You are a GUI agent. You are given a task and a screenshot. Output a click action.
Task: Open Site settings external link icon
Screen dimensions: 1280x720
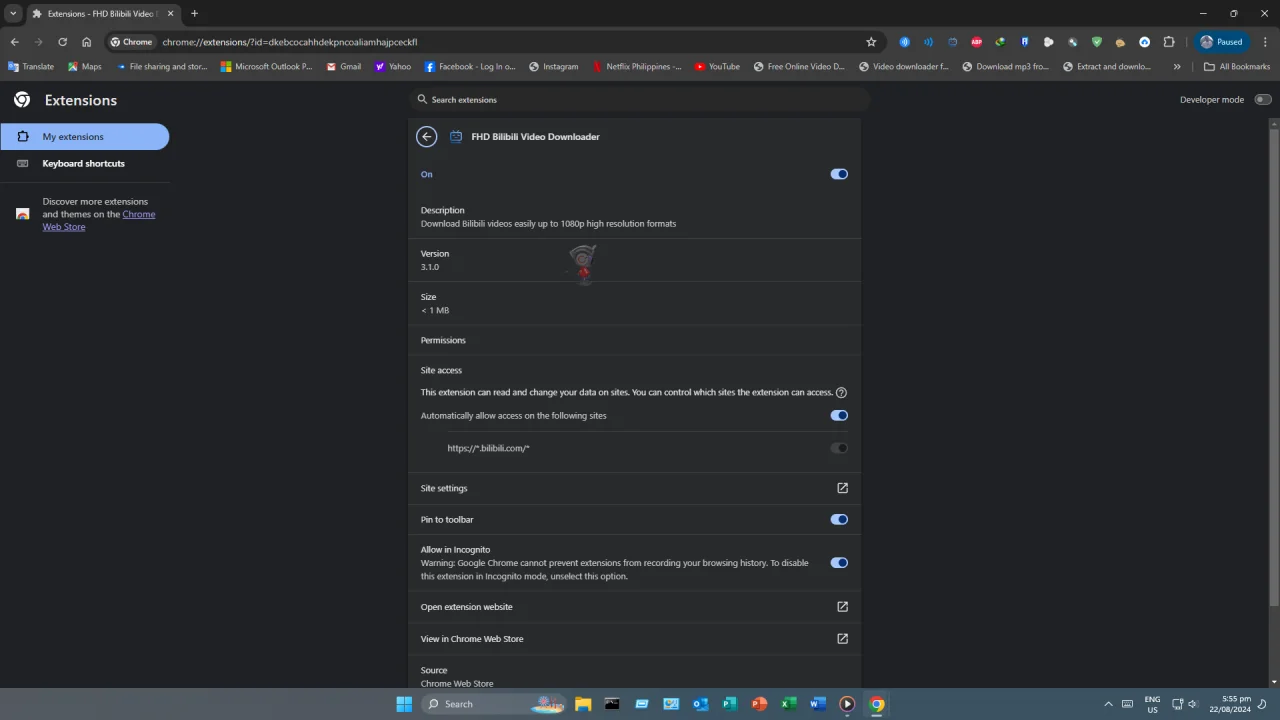pos(842,488)
